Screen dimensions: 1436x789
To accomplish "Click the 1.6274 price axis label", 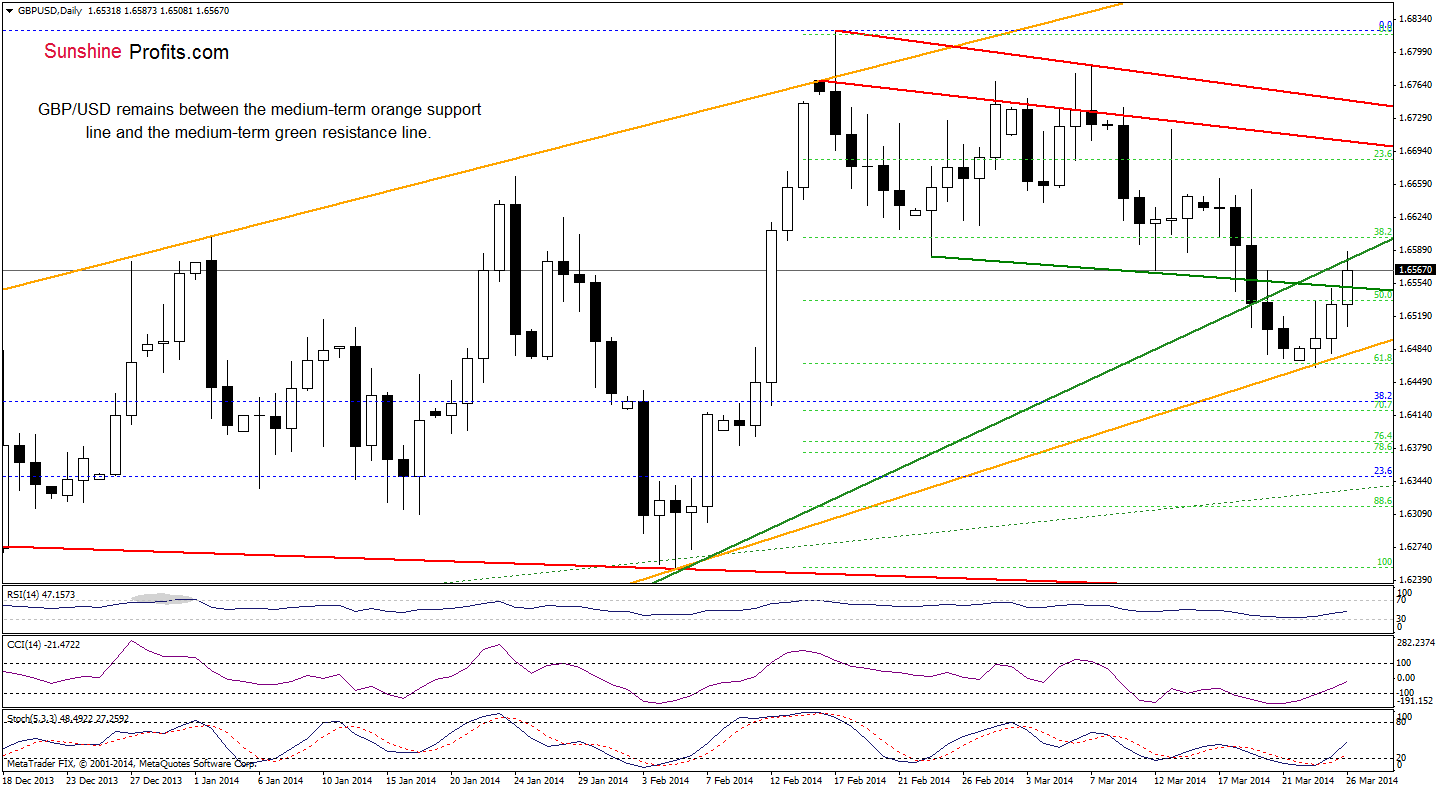I will coord(1416,547).
